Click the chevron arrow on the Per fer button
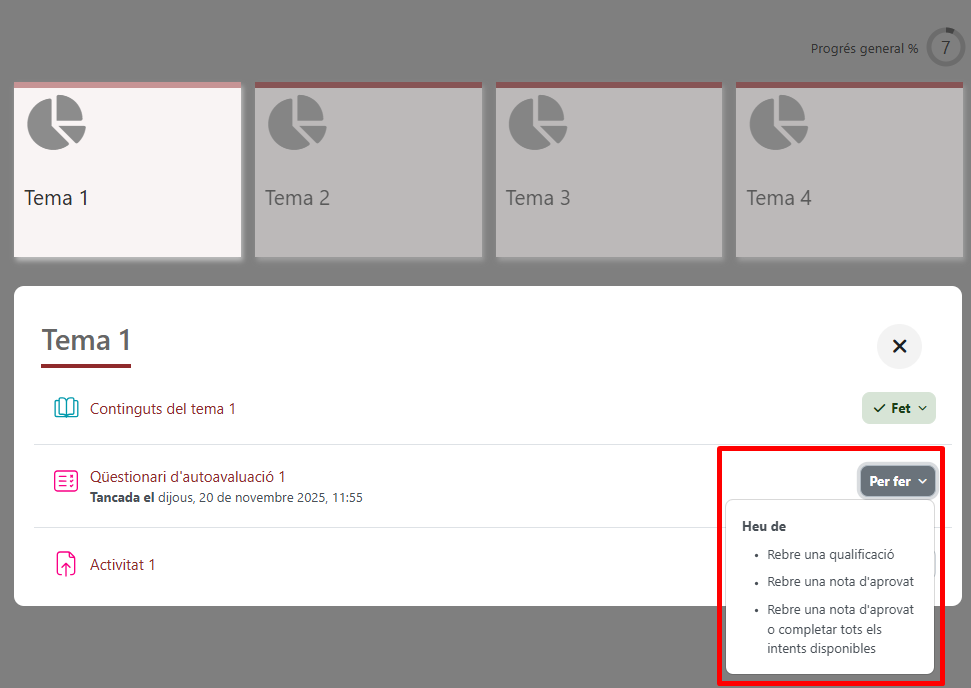This screenshot has width=971, height=688. click(922, 481)
